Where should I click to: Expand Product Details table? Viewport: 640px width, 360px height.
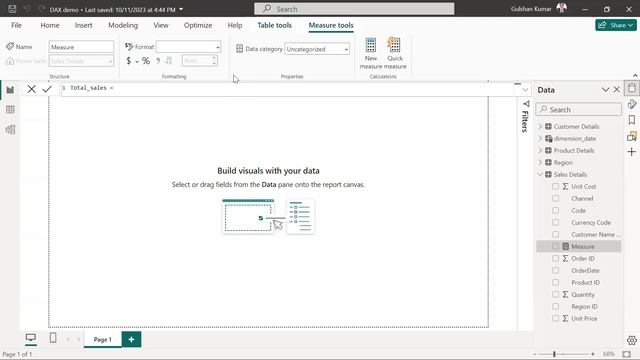(x=540, y=151)
